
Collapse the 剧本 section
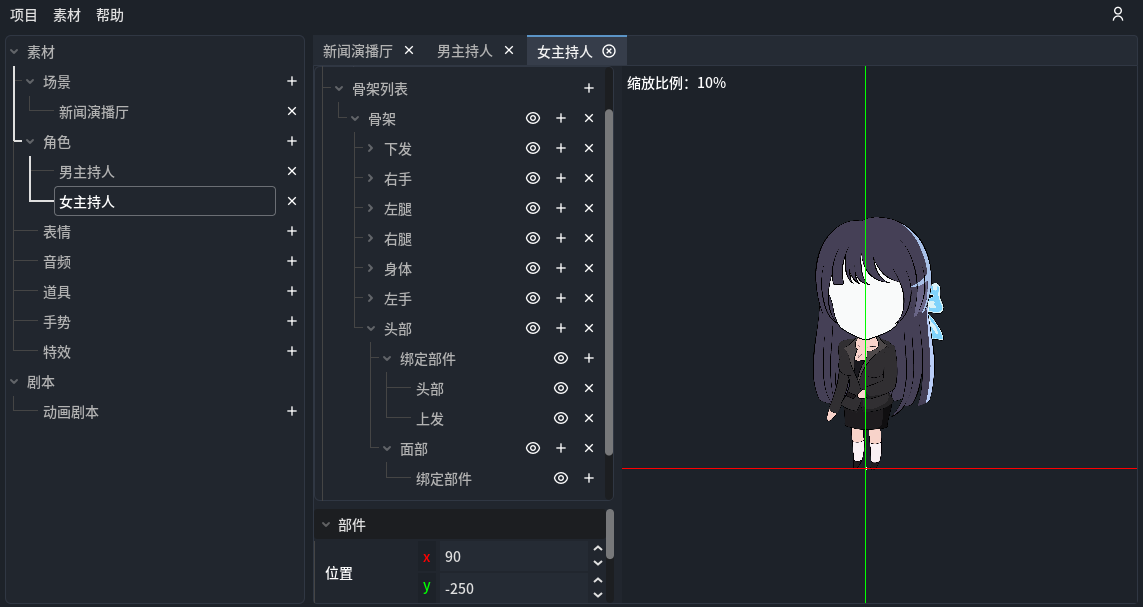(12, 381)
